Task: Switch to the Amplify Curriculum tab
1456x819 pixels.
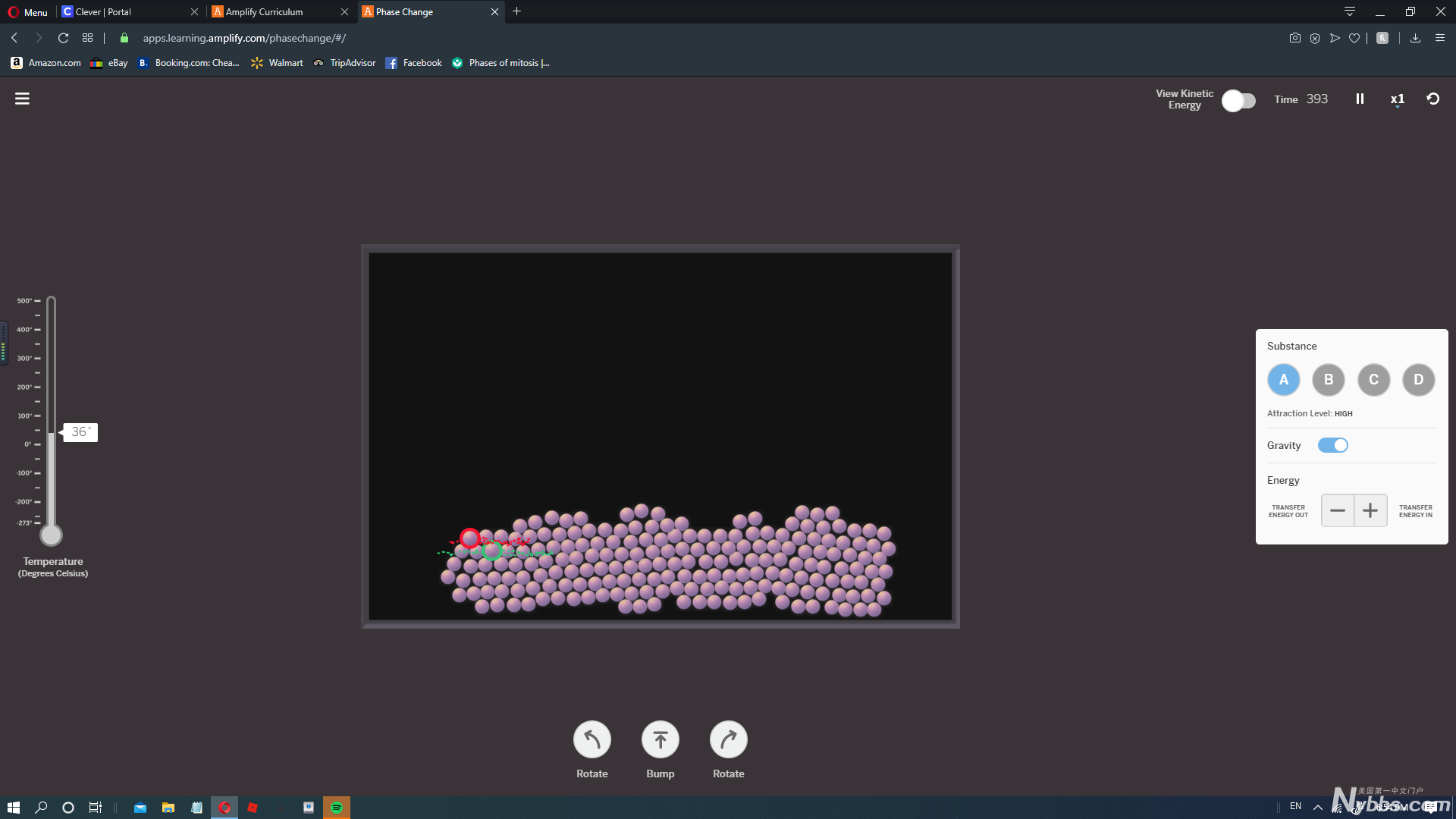Action: pos(264,12)
